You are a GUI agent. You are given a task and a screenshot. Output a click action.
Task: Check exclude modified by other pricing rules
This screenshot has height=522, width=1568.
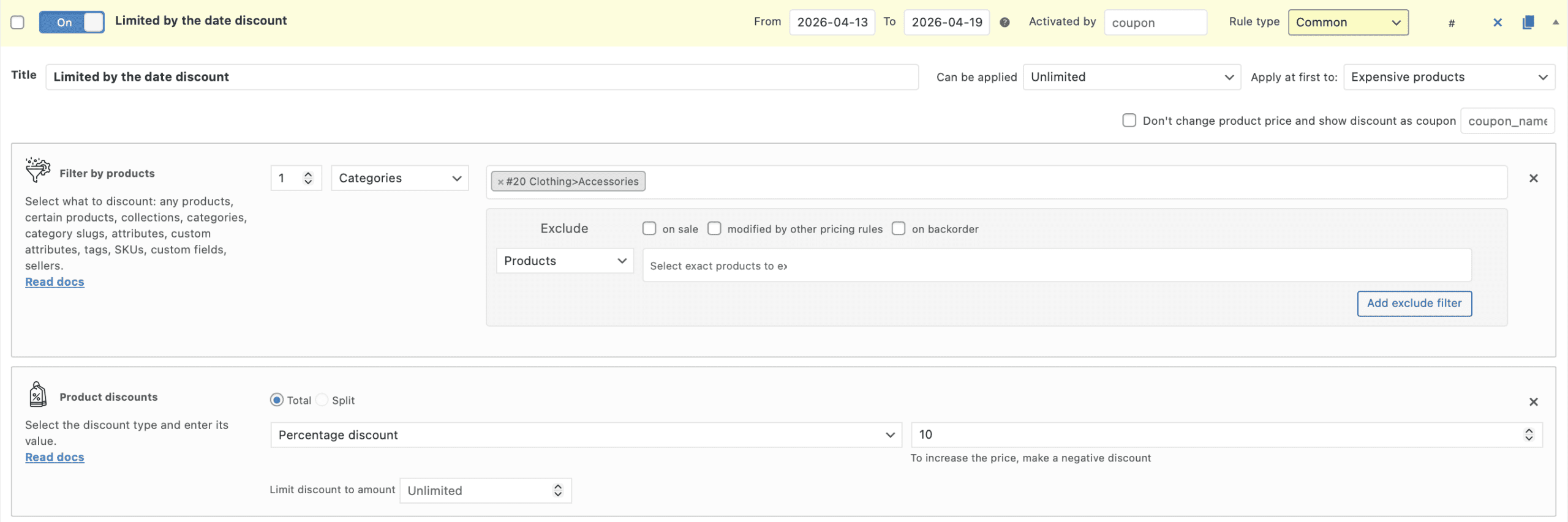coord(714,229)
